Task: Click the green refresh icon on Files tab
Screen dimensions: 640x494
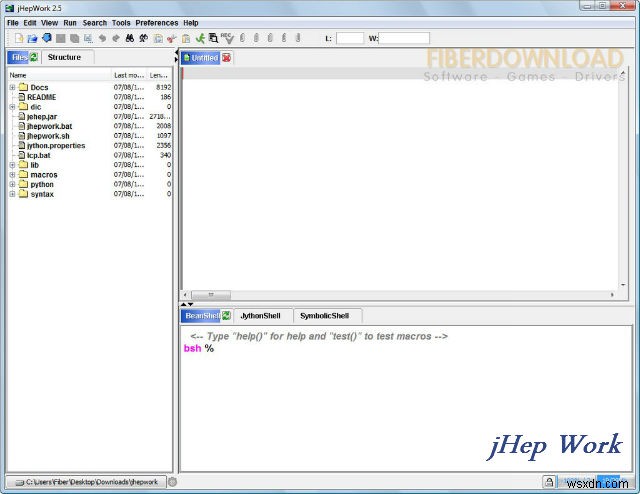Action: 34,57
